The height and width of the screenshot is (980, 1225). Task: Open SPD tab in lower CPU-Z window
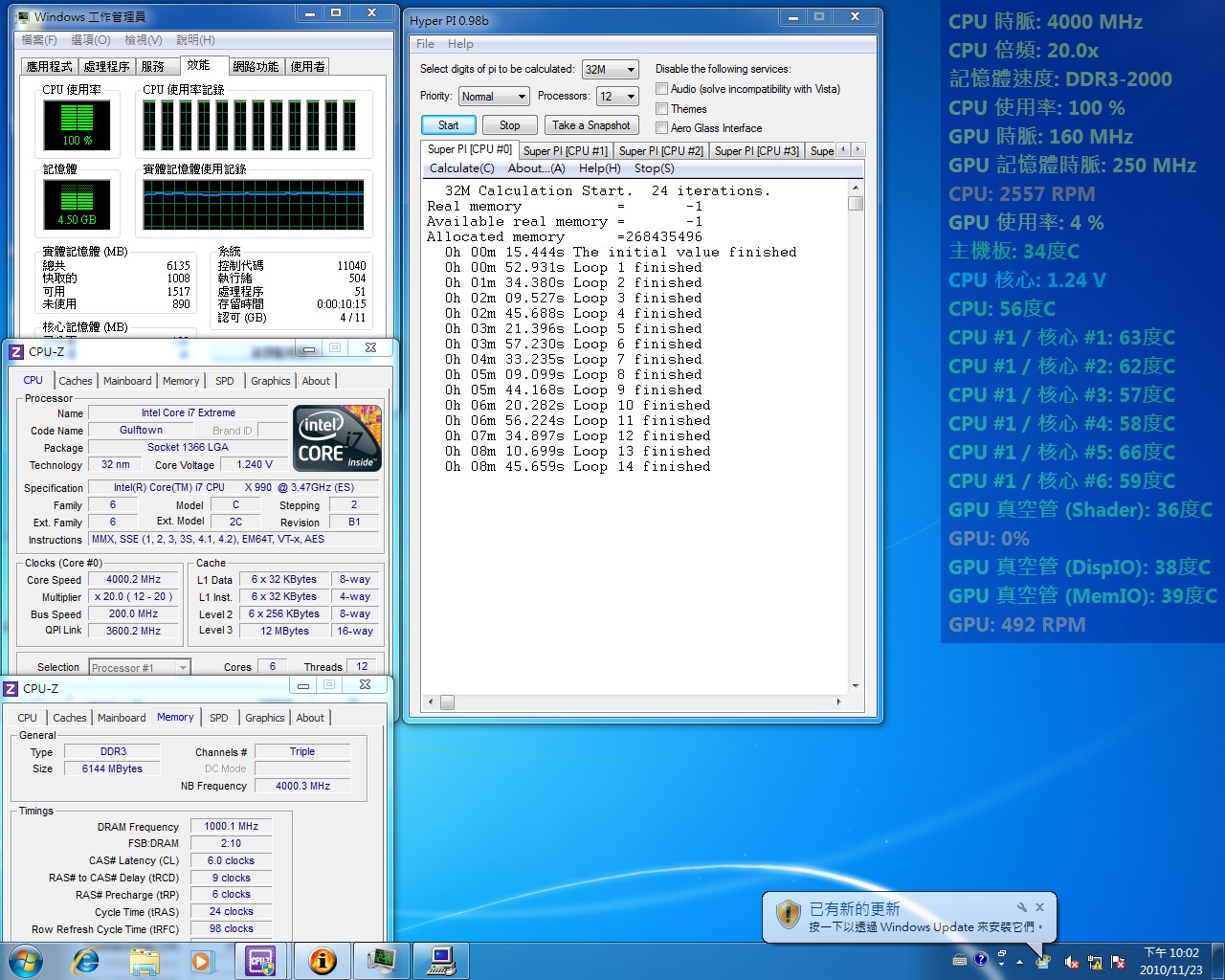(219, 718)
